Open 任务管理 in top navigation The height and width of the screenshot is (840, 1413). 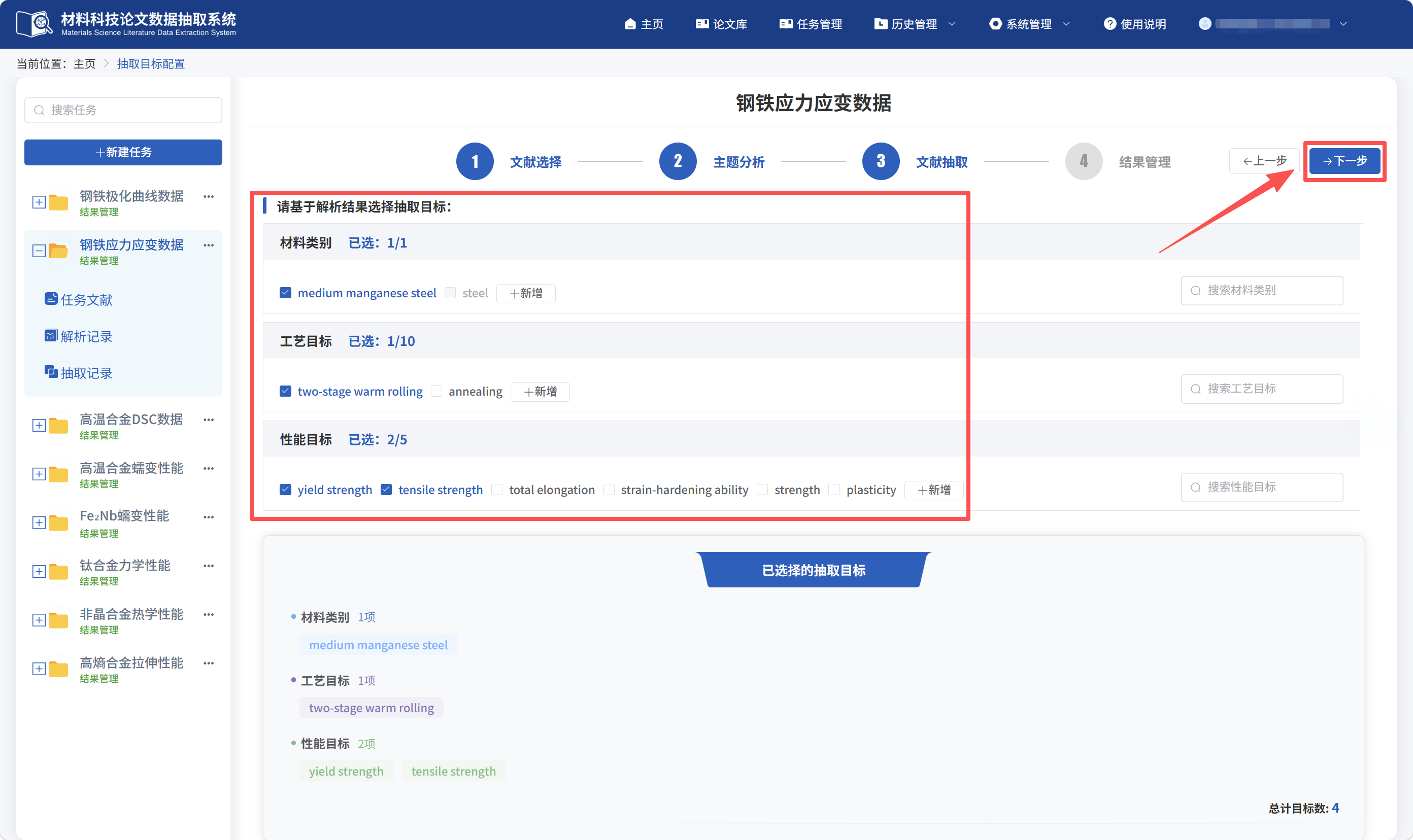(811, 24)
